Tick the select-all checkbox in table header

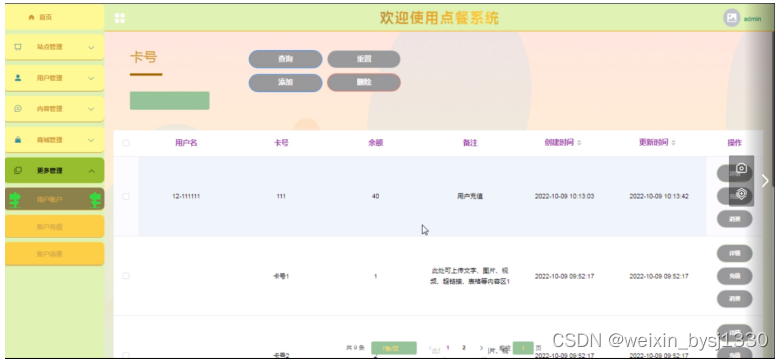pos(126,143)
